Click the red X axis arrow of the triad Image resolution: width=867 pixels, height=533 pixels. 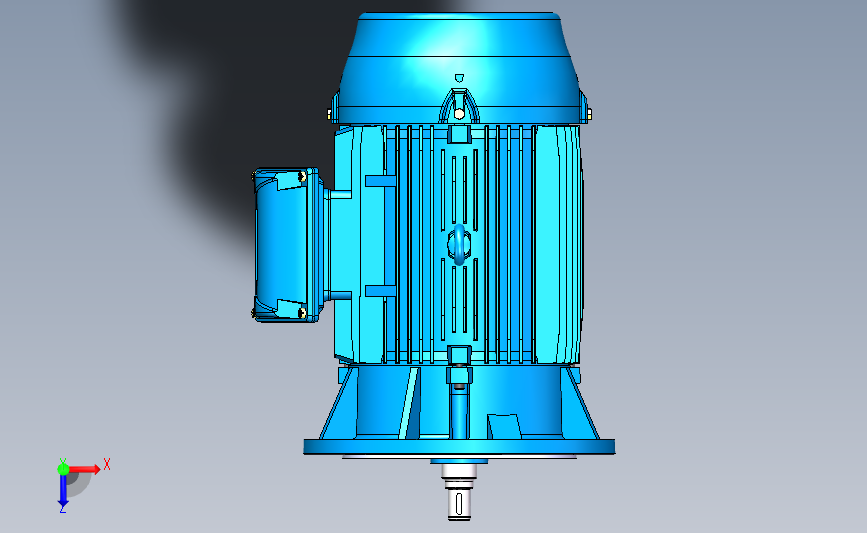84,469
